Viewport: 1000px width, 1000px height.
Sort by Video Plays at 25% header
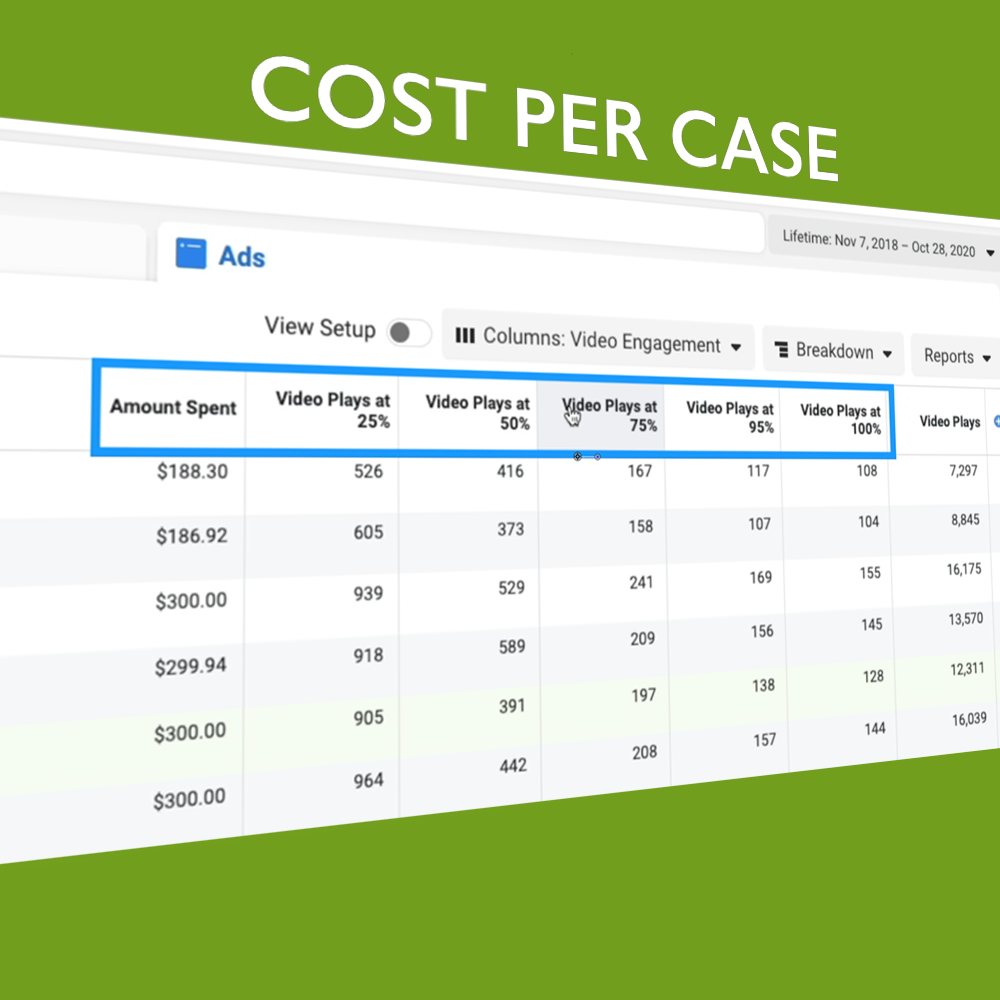pos(333,410)
